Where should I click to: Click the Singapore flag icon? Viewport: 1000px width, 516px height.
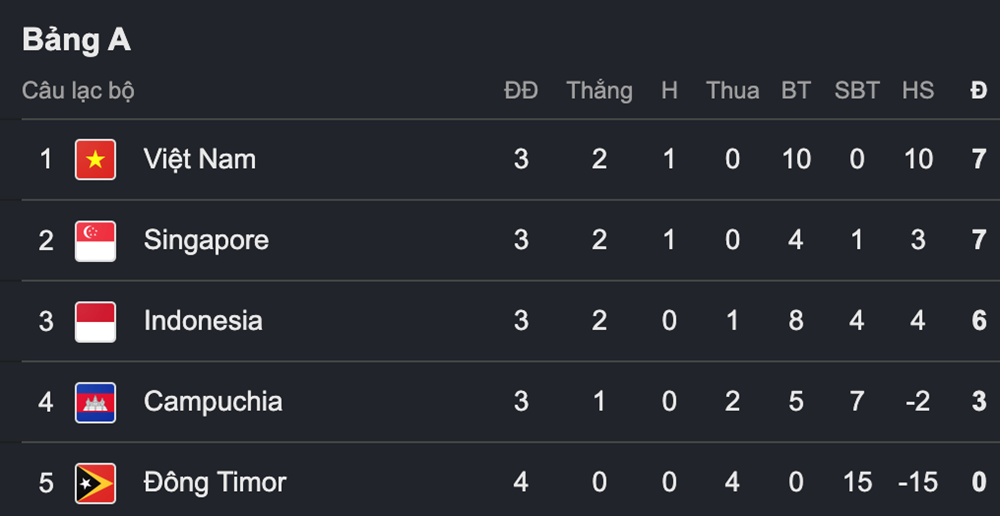[96, 241]
